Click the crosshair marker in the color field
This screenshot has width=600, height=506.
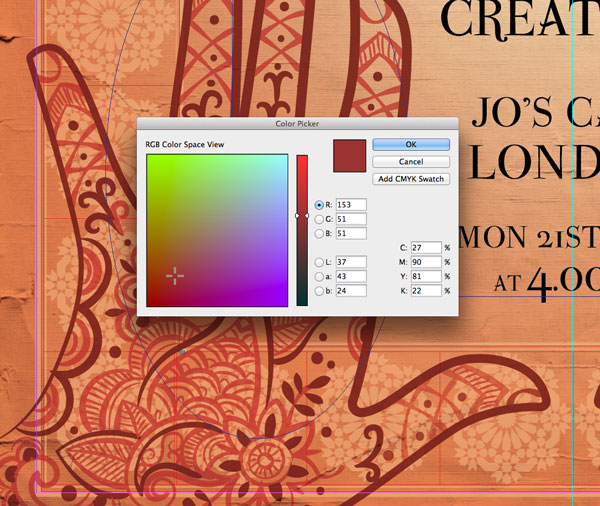coord(175,276)
